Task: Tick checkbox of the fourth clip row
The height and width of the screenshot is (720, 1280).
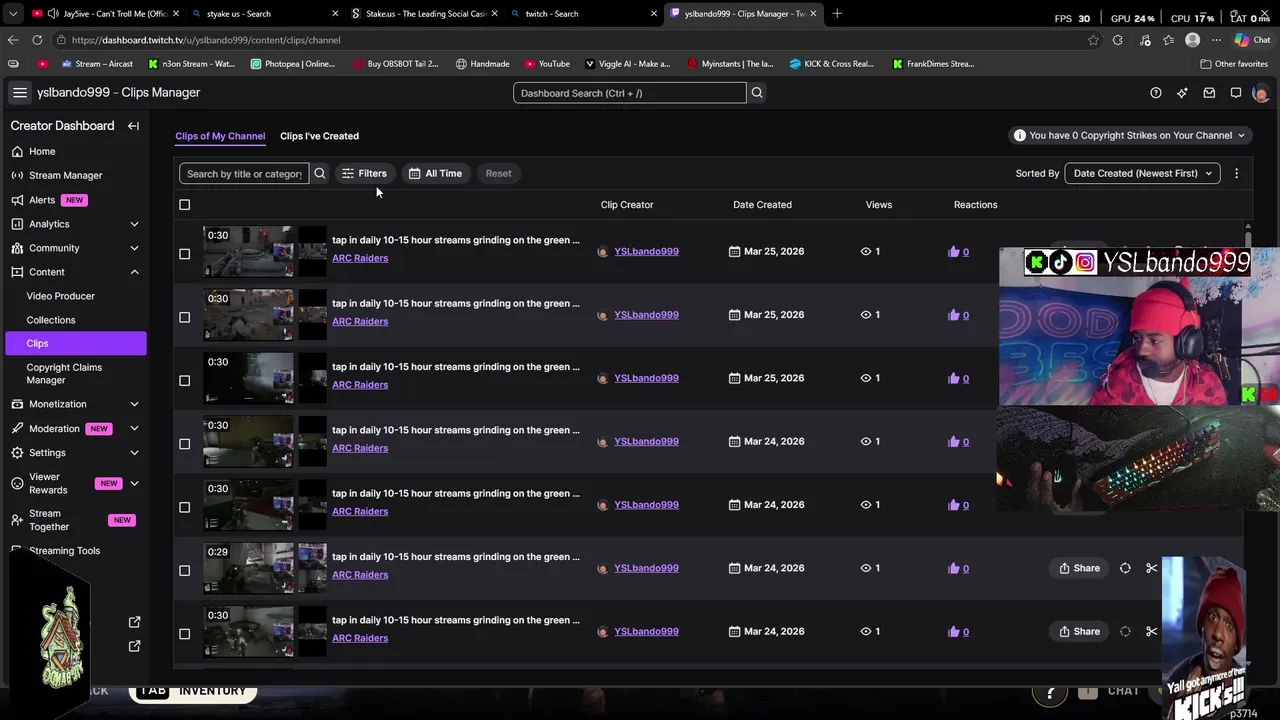Action: click(184, 444)
